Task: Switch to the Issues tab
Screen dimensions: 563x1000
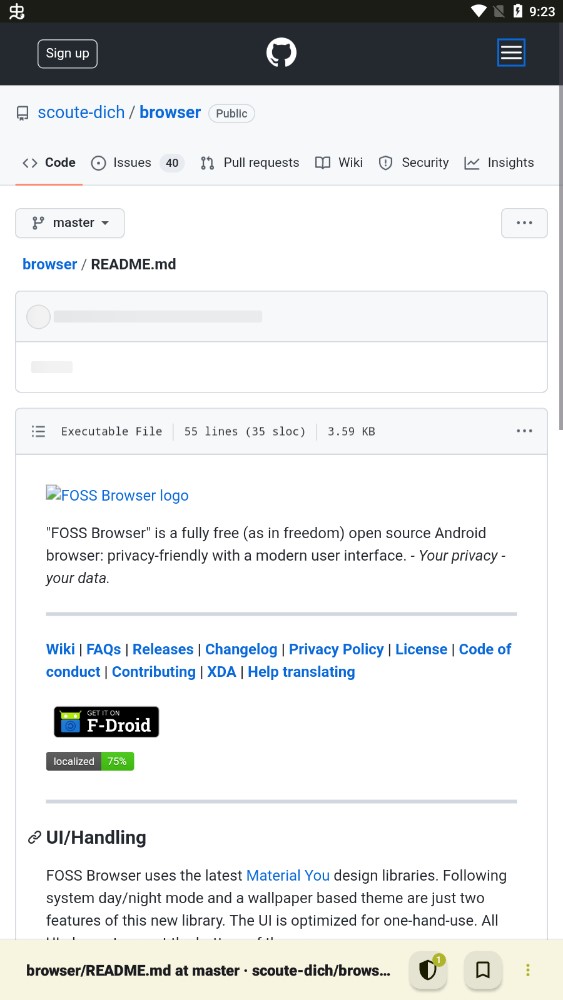Action: [137, 163]
